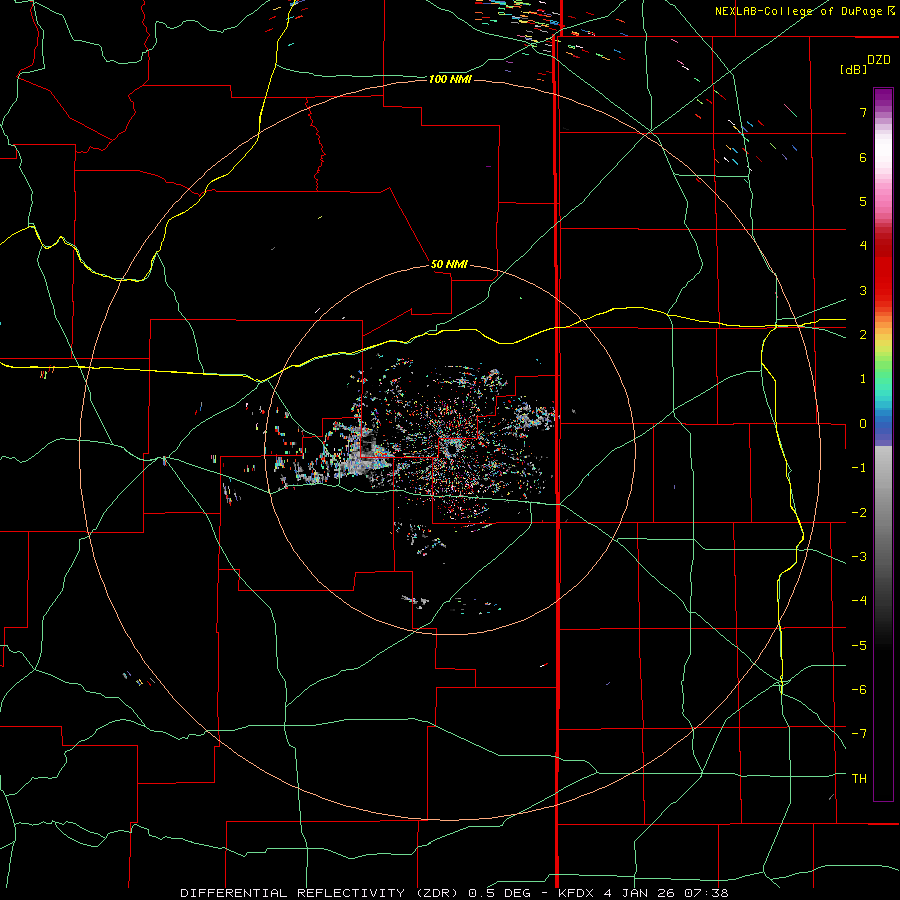Click the 7 tick label on color scale
The height and width of the screenshot is (900, 900).
click(x=863, y=112)
